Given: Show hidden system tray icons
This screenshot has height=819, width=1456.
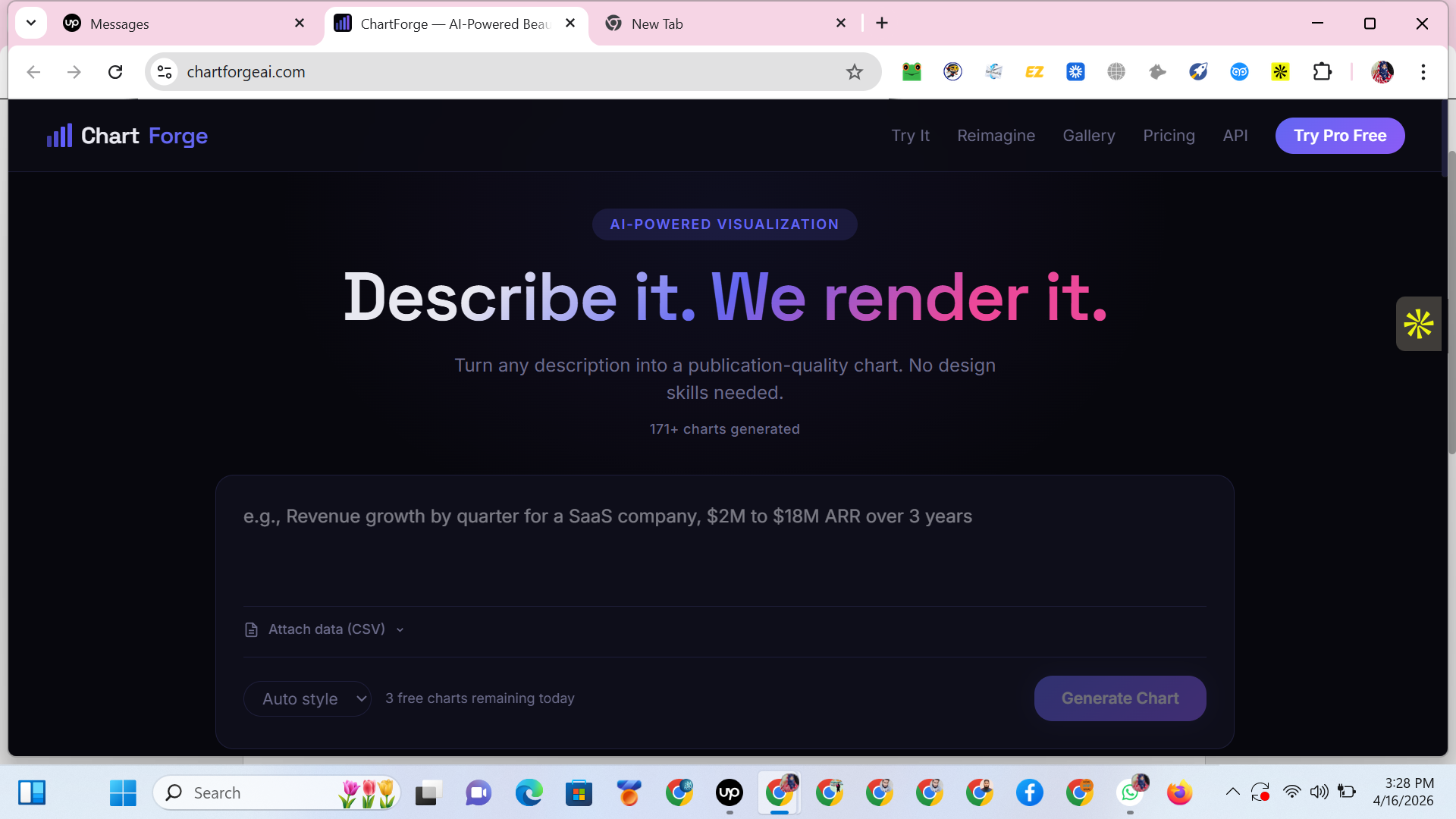Looking at the screenshot, I should tap(1233, 792).
